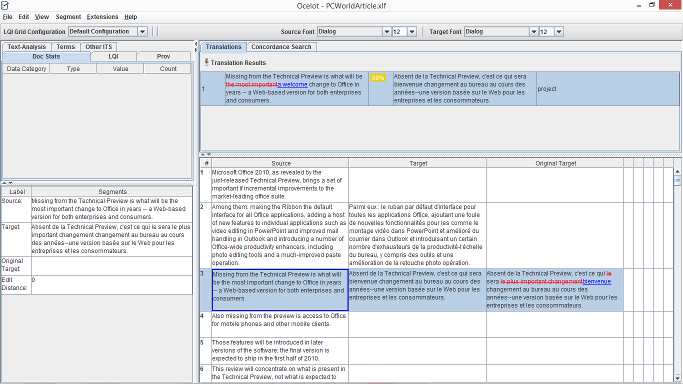Viewport: 683px width, 384px height.
Task: Click the Source column header in segment grid
Action: click(281, 163)
